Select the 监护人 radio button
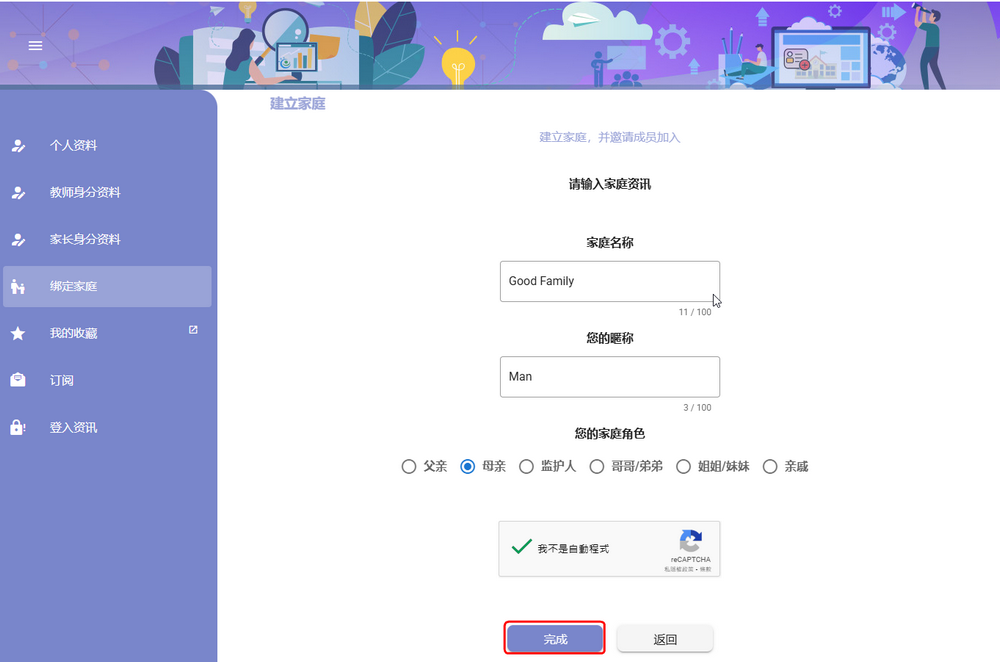 coord(526,466)
